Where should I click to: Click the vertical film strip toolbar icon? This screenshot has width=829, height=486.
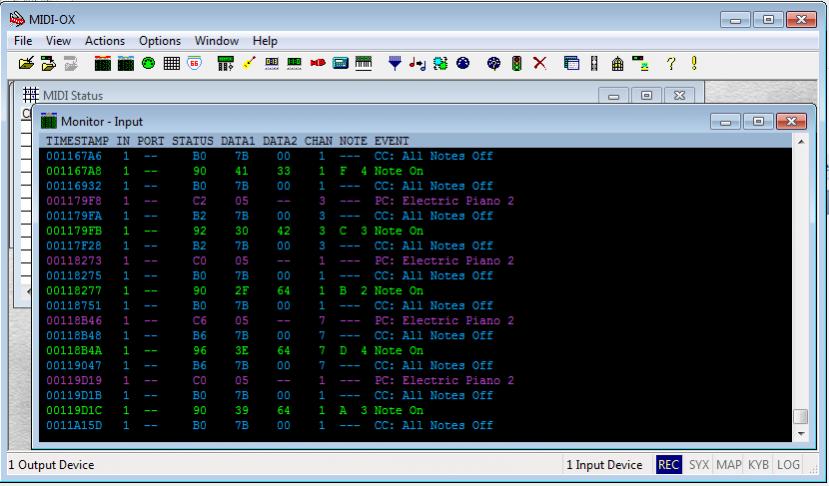(594, 63)
